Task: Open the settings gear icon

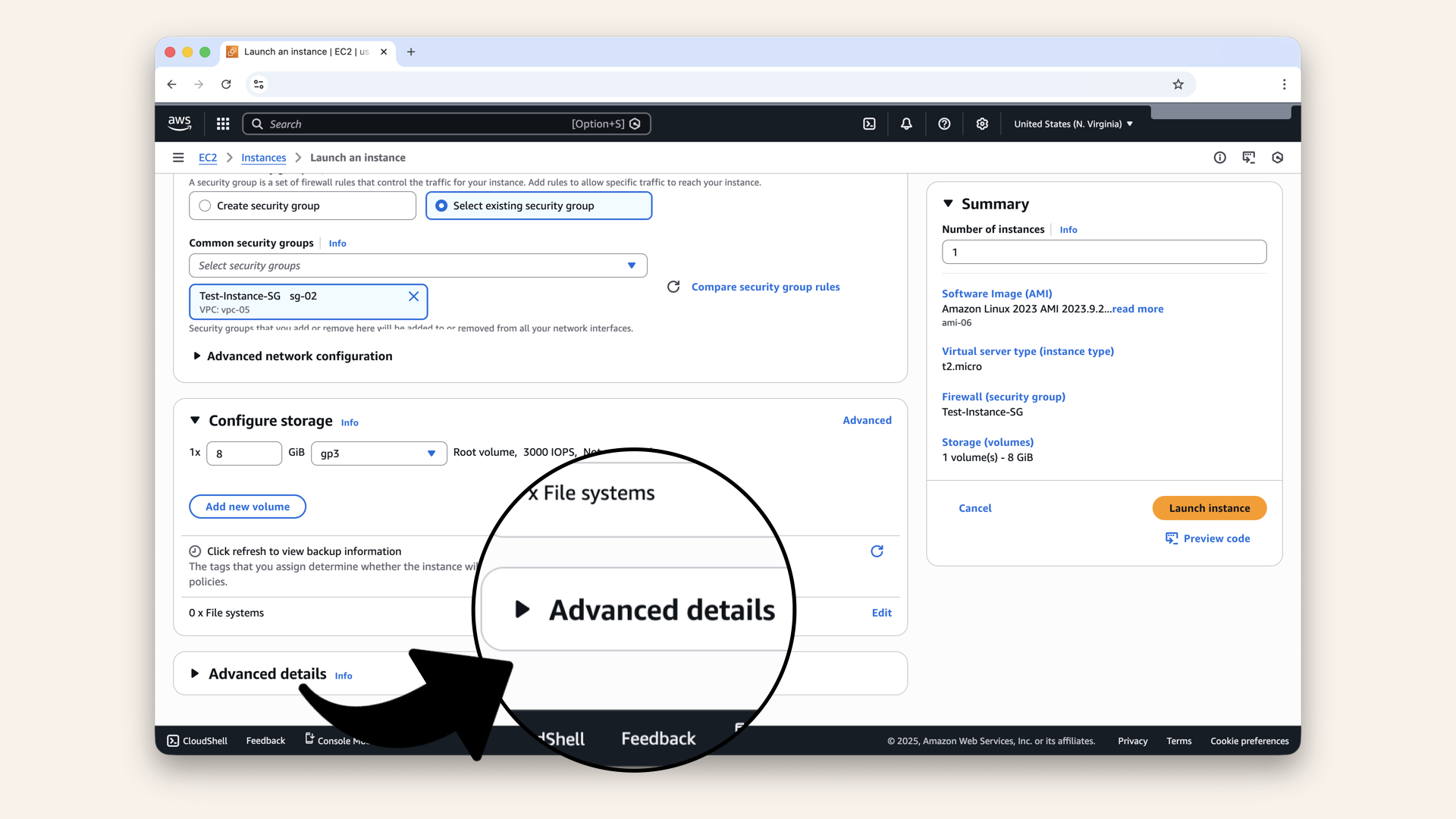Action: [x=982, y=123]
